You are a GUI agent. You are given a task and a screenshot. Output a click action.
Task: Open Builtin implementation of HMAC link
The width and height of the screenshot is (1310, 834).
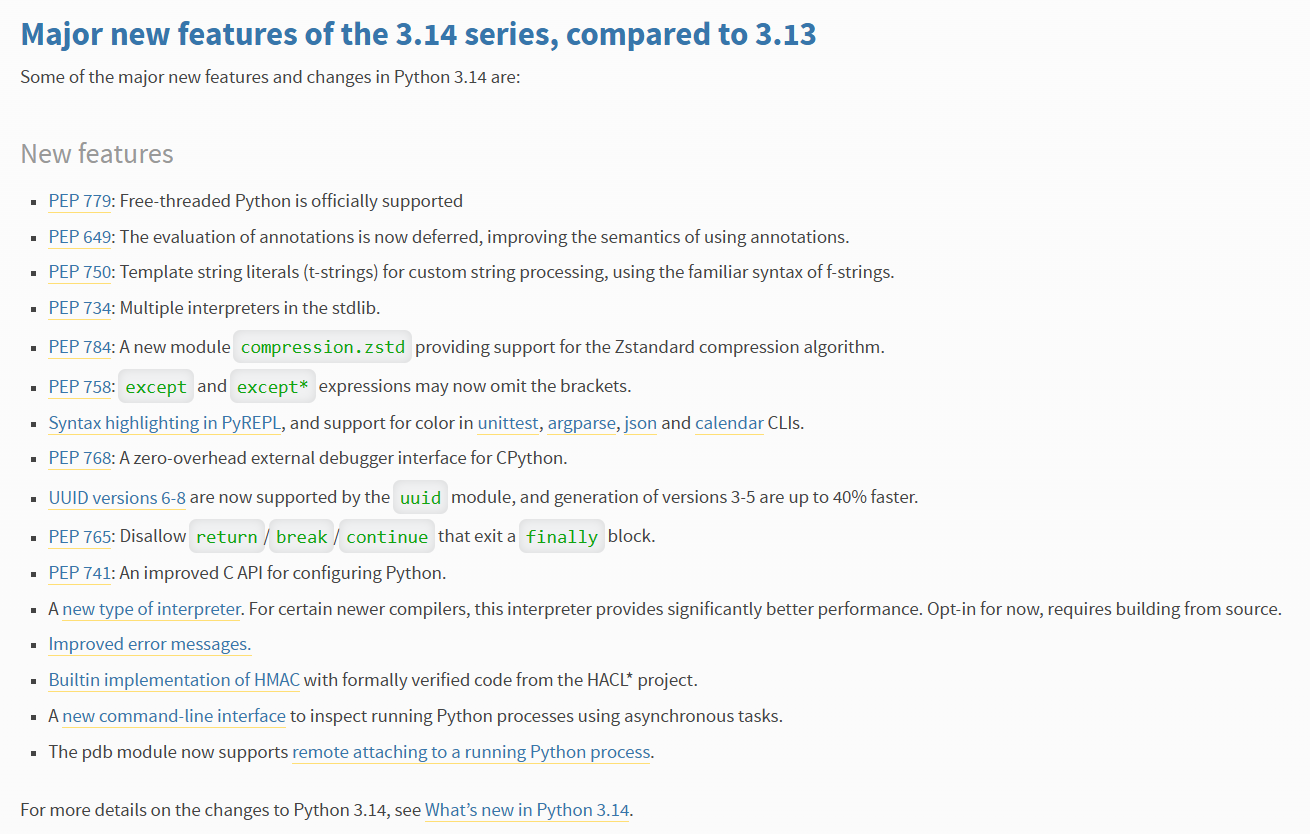click(x=174, y=680)
